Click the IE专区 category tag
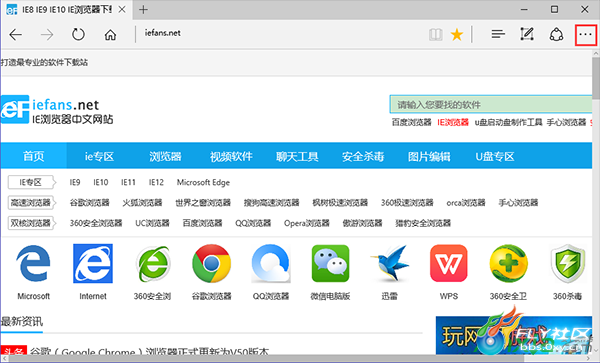The height and width of the screenshot is (363, 600). pyautogui.click(x=31, y=182)
